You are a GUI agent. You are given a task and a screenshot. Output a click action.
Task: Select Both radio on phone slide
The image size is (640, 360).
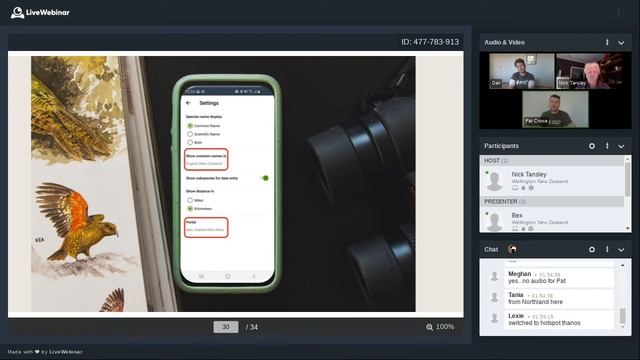pyautogui.click(x=190, y=142)
